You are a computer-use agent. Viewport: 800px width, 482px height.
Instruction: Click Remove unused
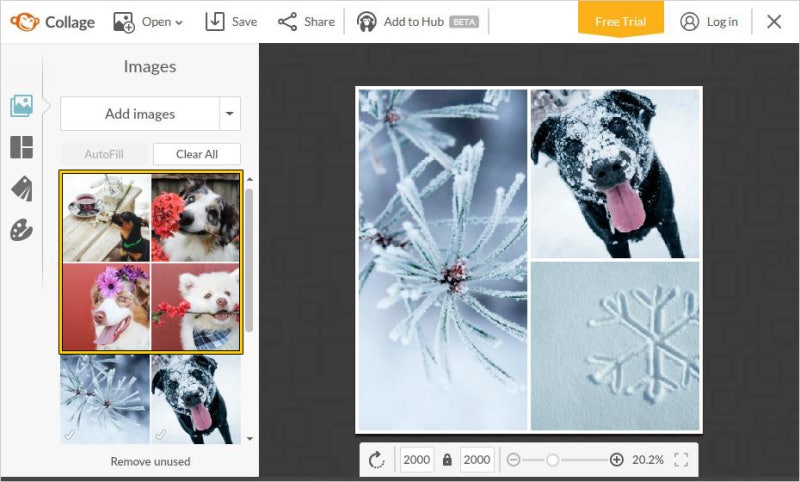[x=151, y=461]
